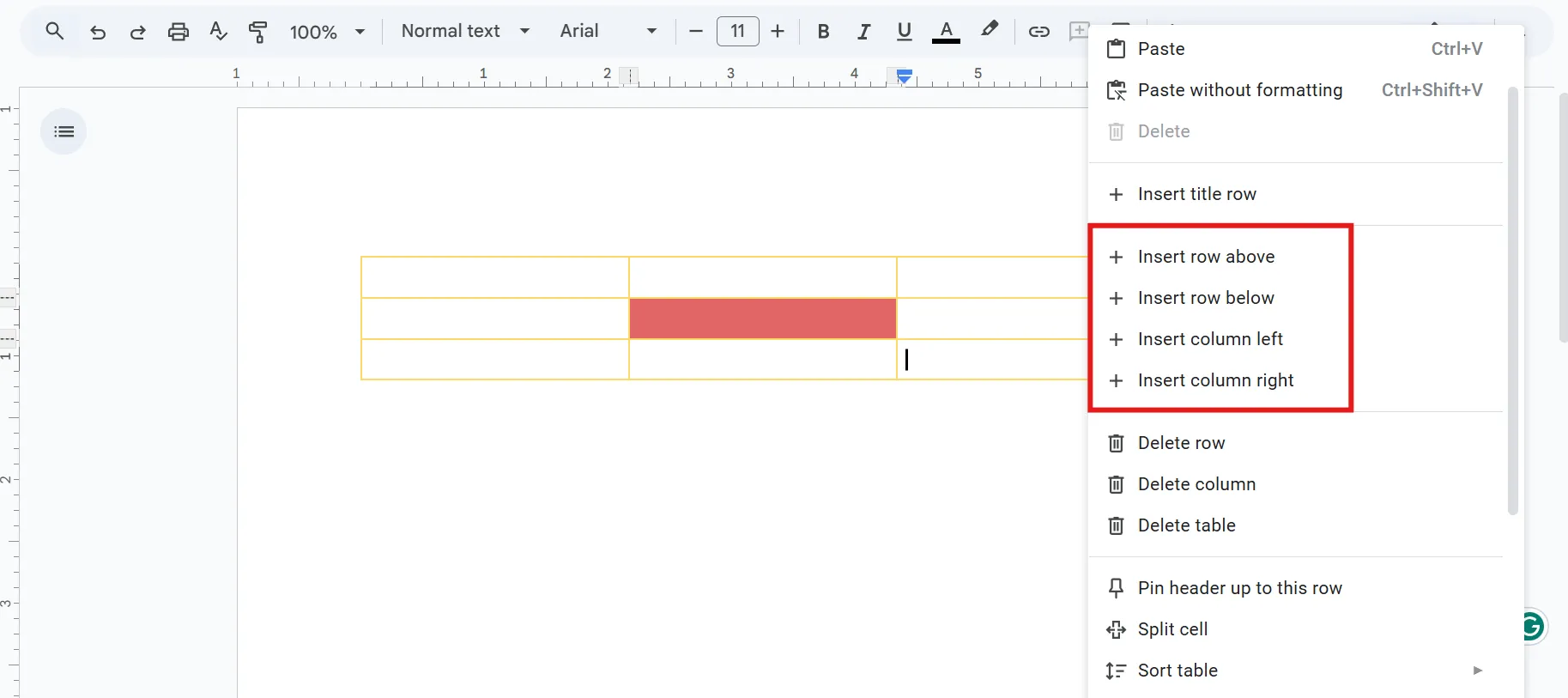Image resolution: width=1568 pixels, height=698 pixels.
Task: Click the Delete row trash icon
Action: (x=1116, y=443)
